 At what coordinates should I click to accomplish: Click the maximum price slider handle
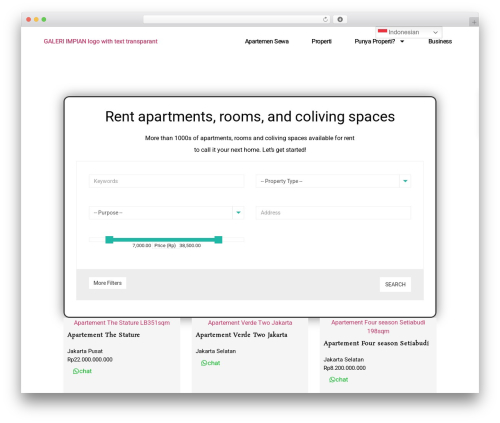pos(218,240)
